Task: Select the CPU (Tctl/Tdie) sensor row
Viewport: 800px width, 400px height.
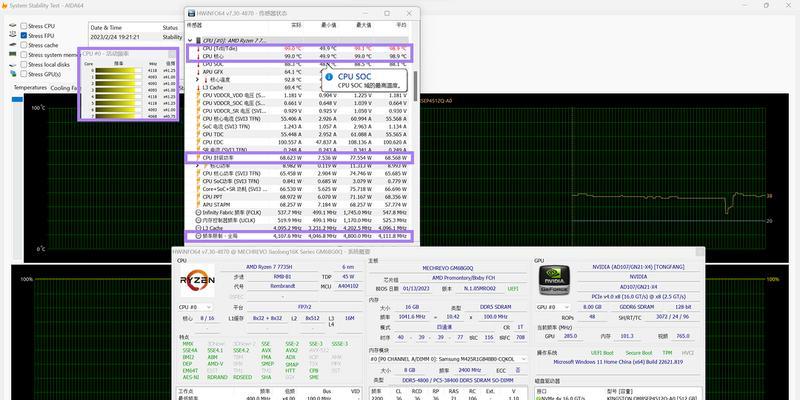Action: point(299,48)
